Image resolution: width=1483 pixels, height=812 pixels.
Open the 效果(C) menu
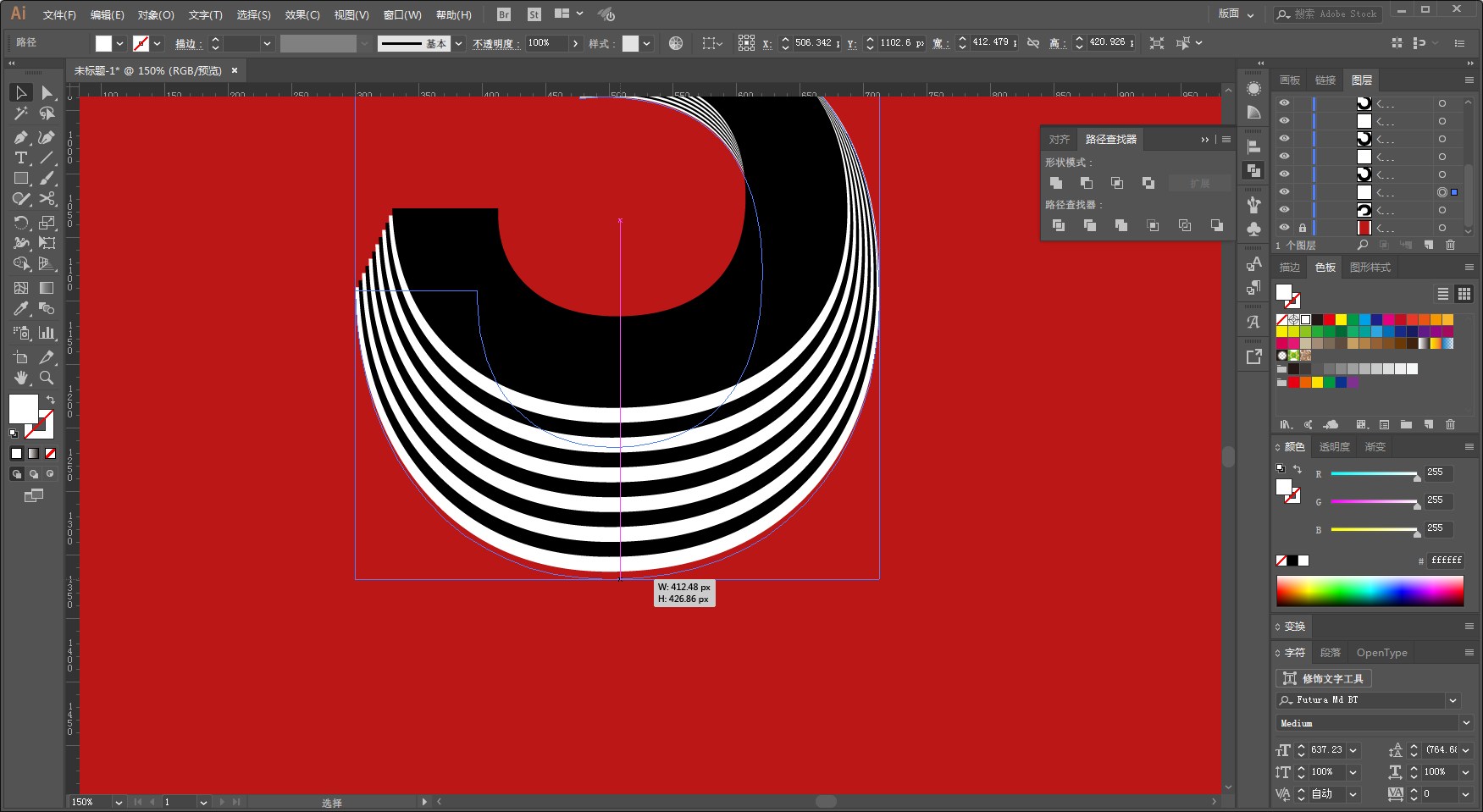coord(302,15)
